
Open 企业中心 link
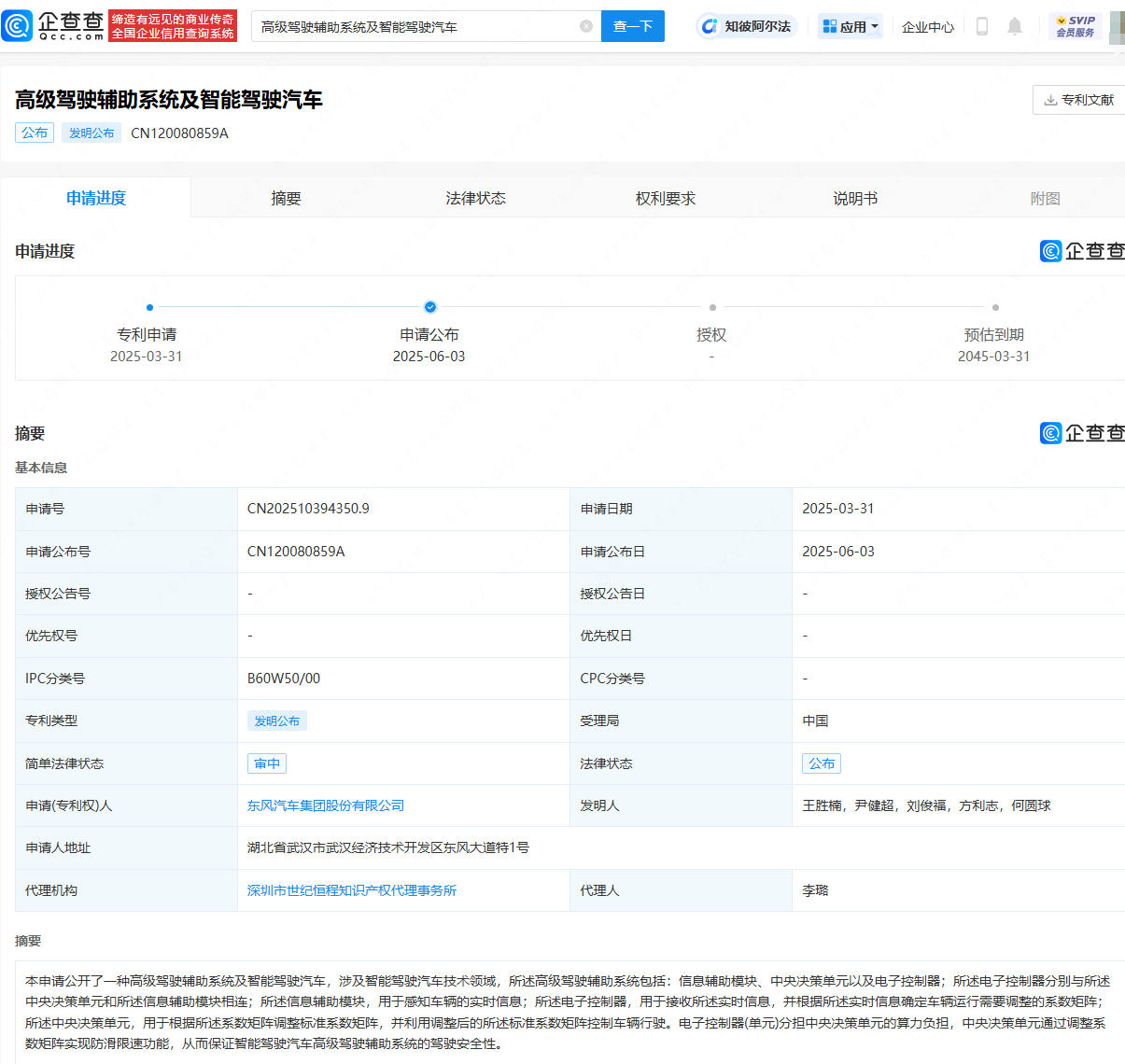(928, 27)
